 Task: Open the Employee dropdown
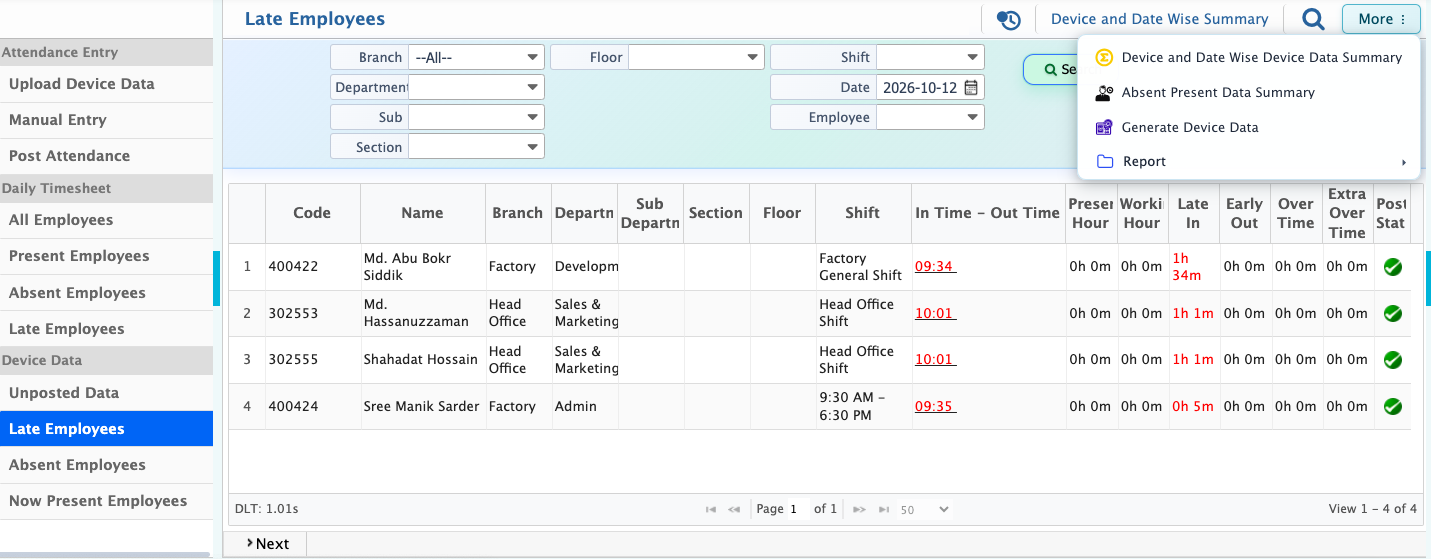(x=930, y=117)
